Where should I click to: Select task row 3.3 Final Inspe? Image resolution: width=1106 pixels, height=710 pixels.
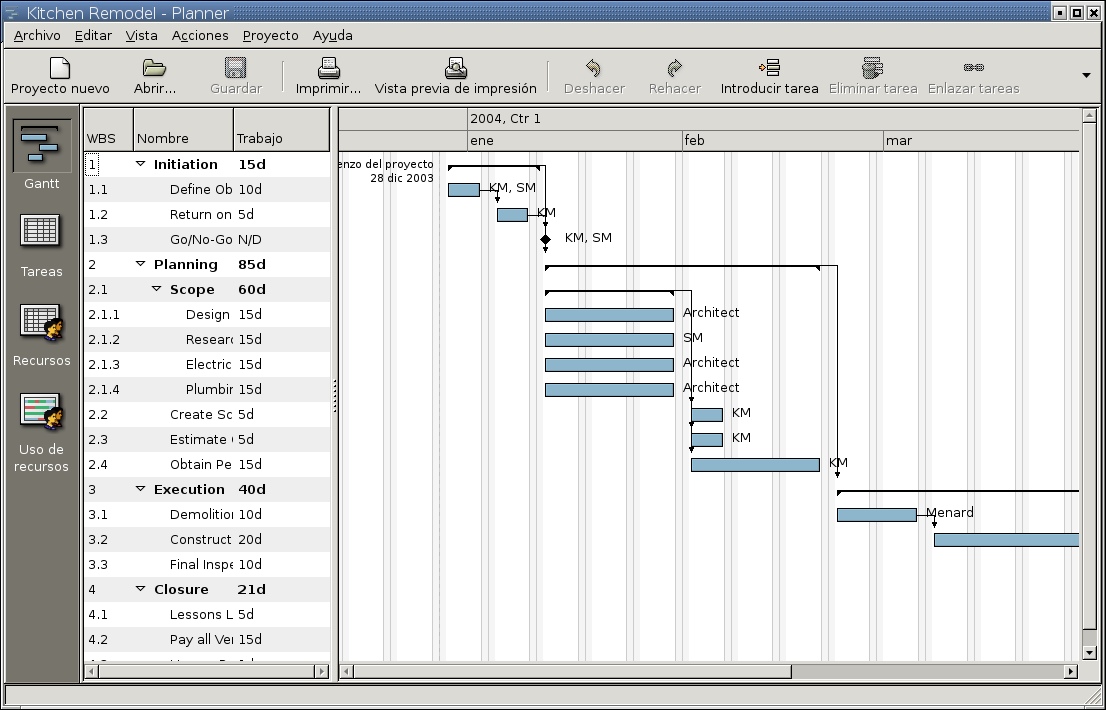coord(207,565)
